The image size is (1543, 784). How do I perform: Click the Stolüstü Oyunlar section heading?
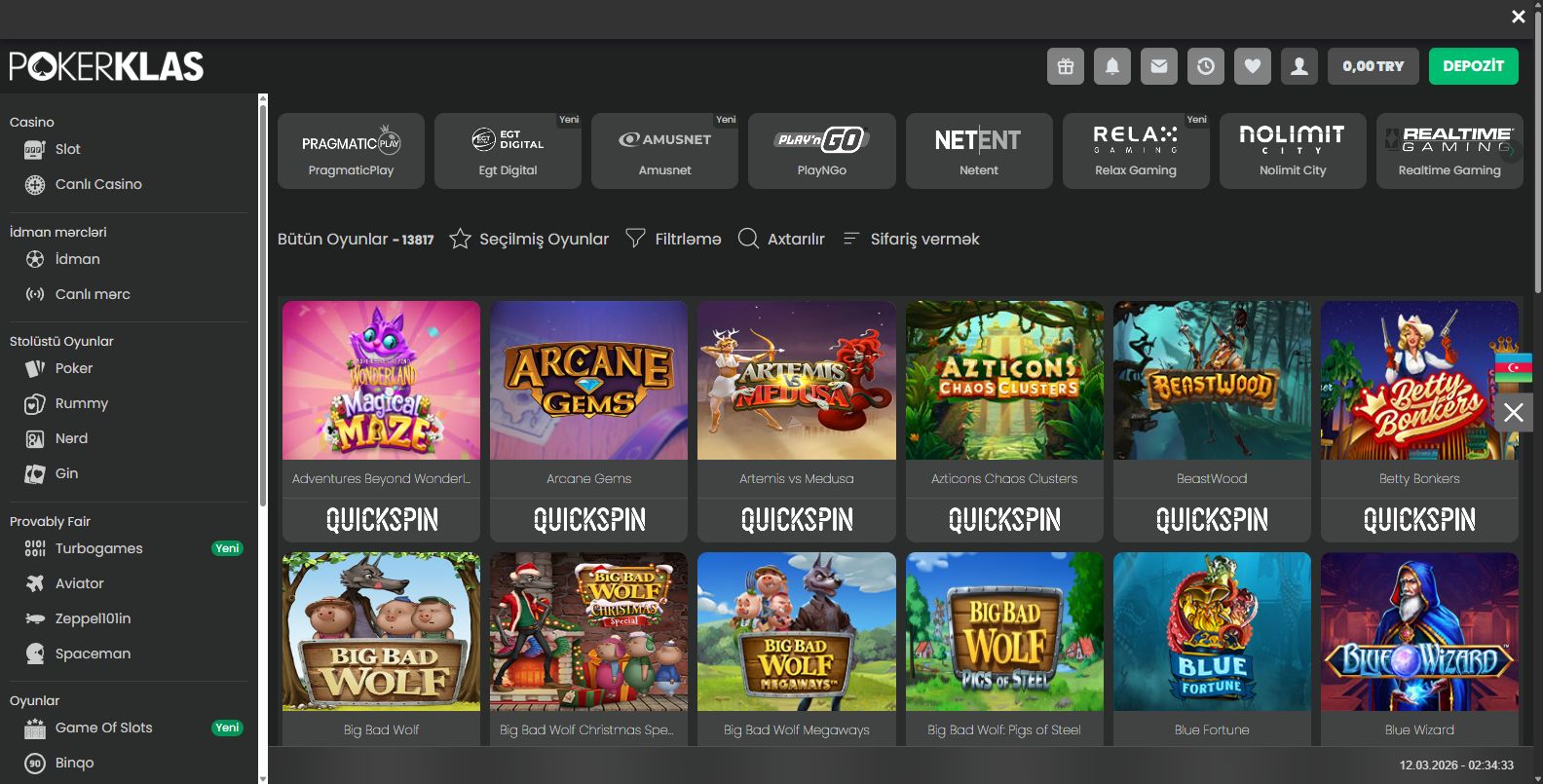pos(61,341)
